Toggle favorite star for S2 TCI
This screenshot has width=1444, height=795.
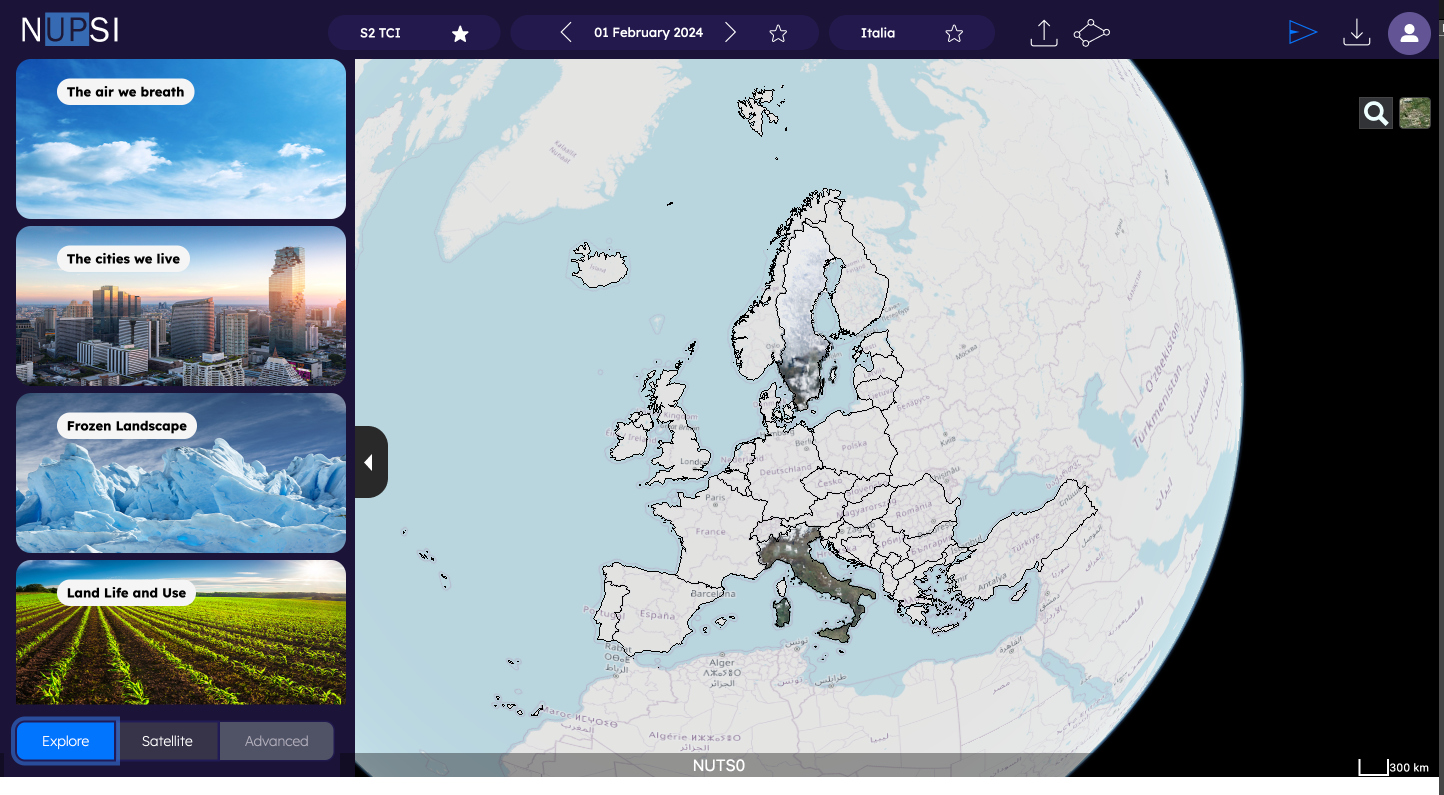coord(460,34)
